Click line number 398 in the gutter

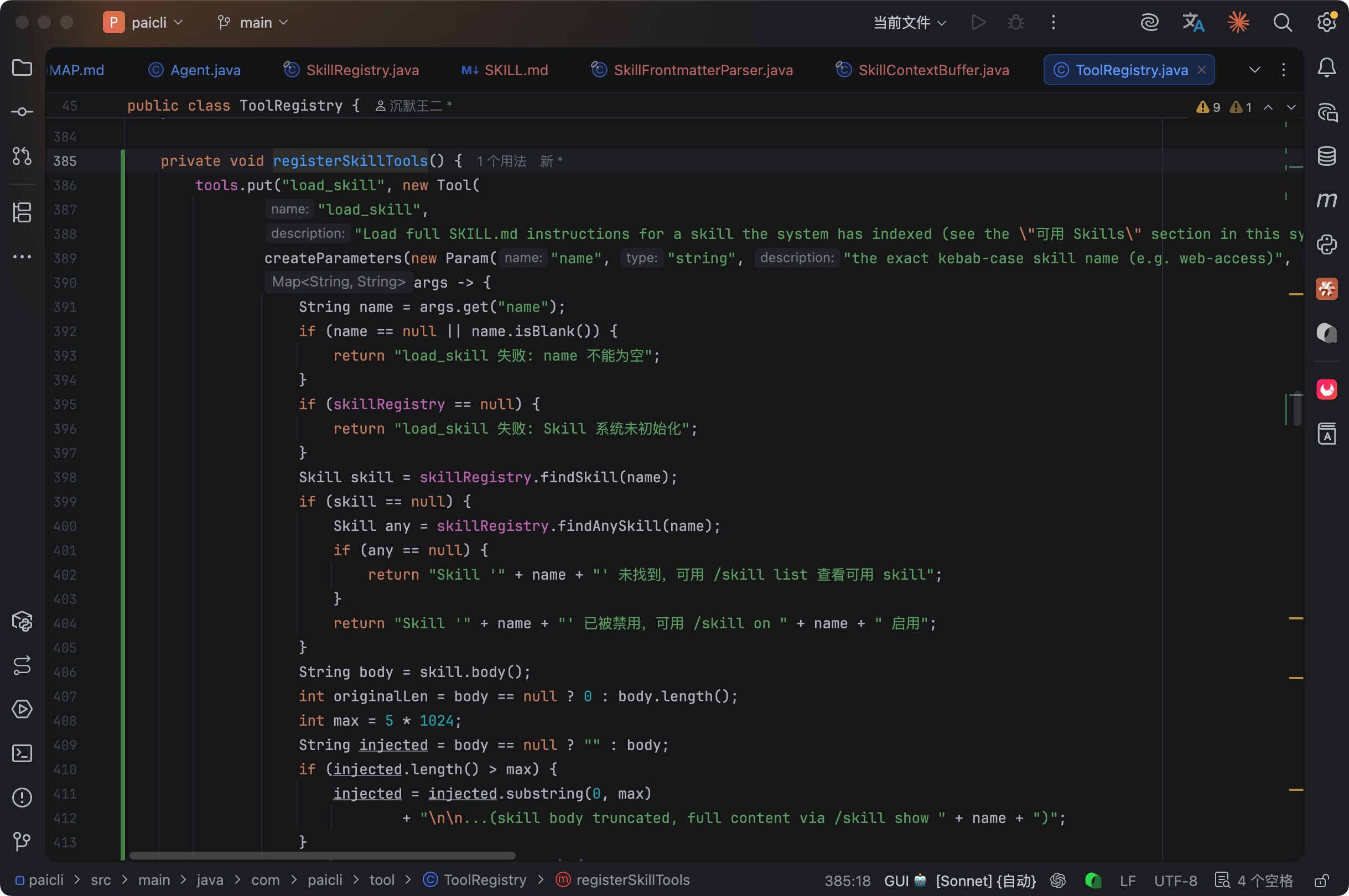(65, 477)
